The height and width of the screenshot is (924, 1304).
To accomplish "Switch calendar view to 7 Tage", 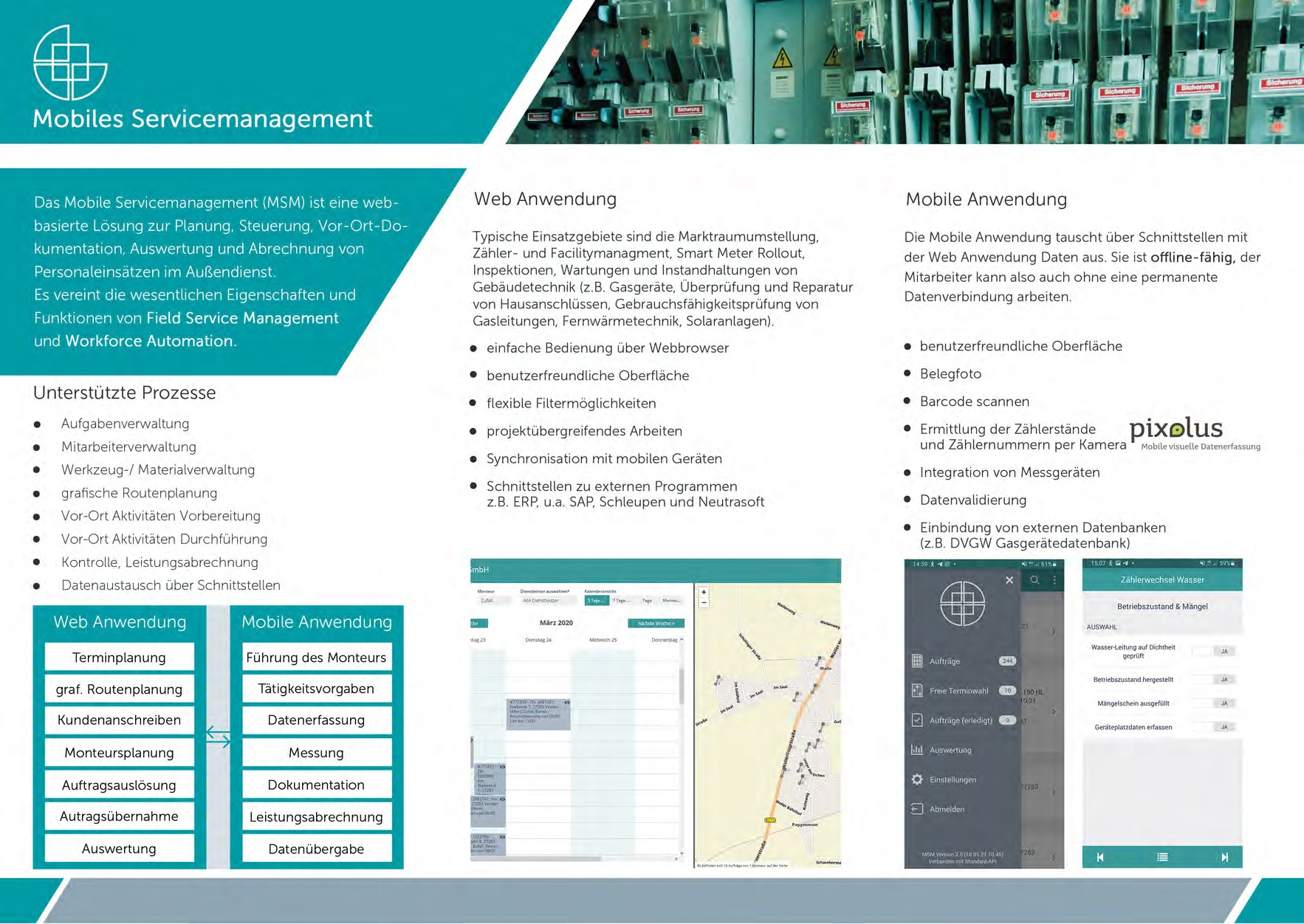I will click(x=621, y=601).
